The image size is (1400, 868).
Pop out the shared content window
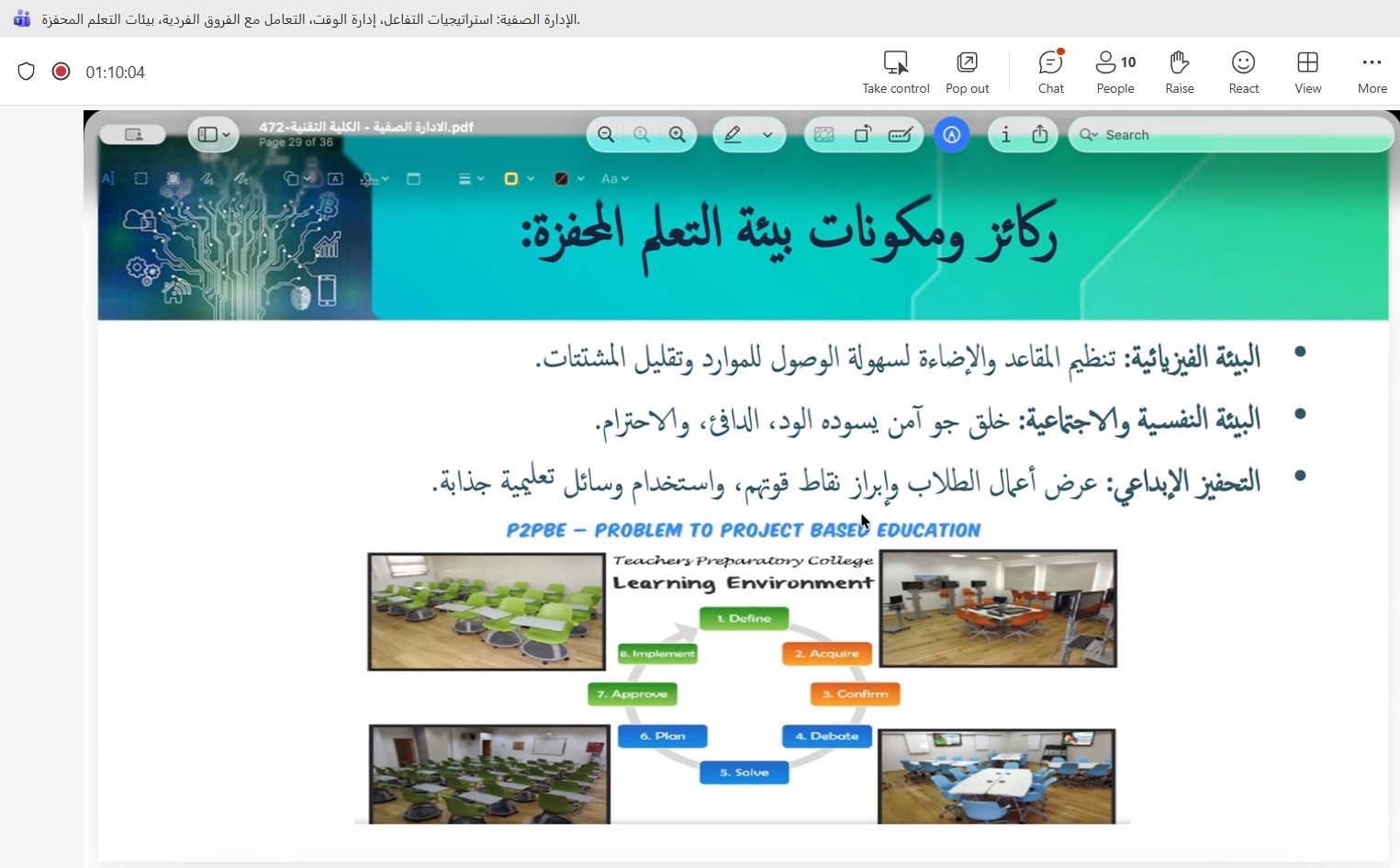click(x=967, y=72)
